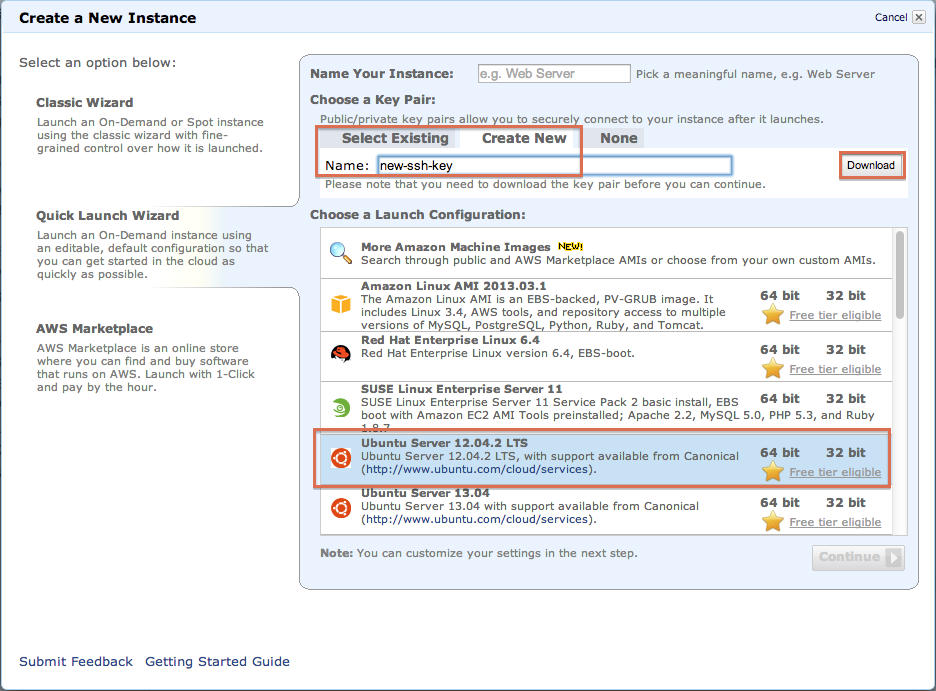Screen dimensions: 936x691
Task: Click the Download key pair button
Action: pos(870,165)
